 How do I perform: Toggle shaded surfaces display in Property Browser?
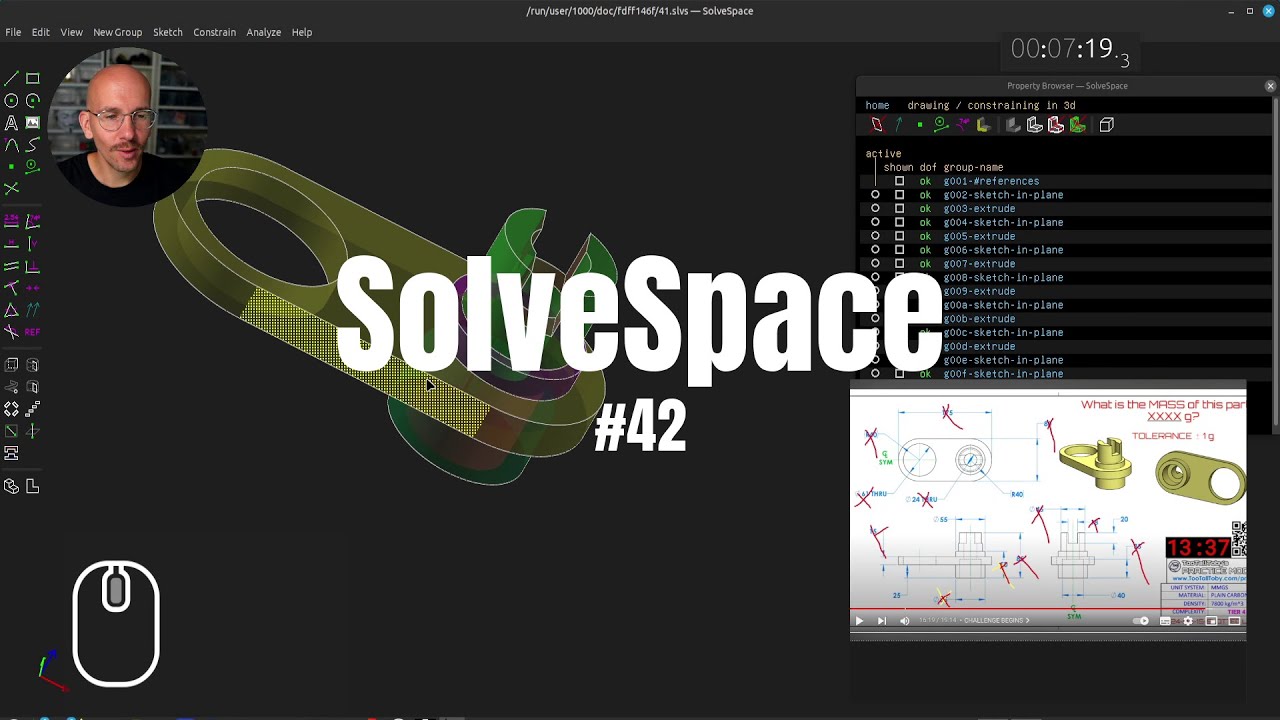tap(1013, 125)
